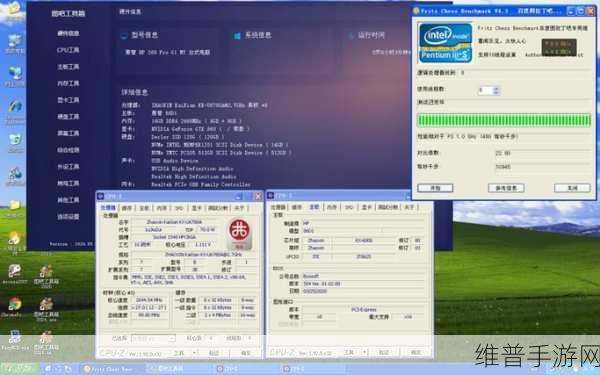Image resolution: width=600 pixels, height=375 pixels.
Task: Click 图吧工具箱 taskbar button
Action: point(178,369)
